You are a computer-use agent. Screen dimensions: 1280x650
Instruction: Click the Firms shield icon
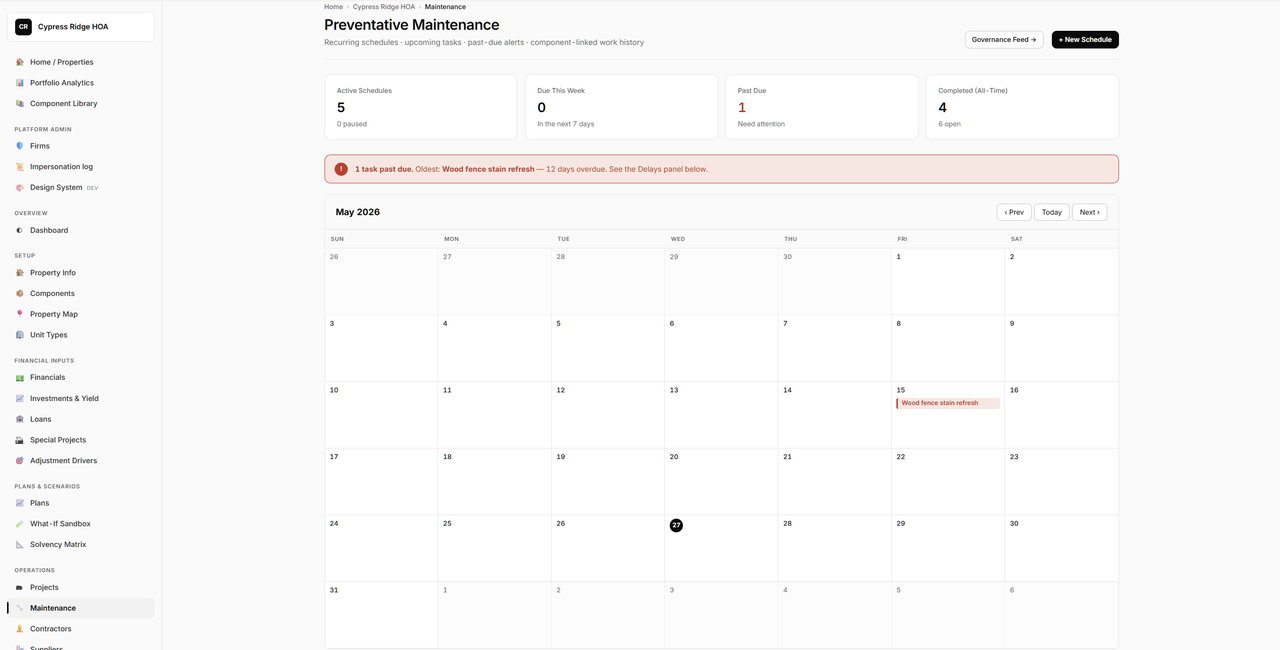[x=20, y=146]
